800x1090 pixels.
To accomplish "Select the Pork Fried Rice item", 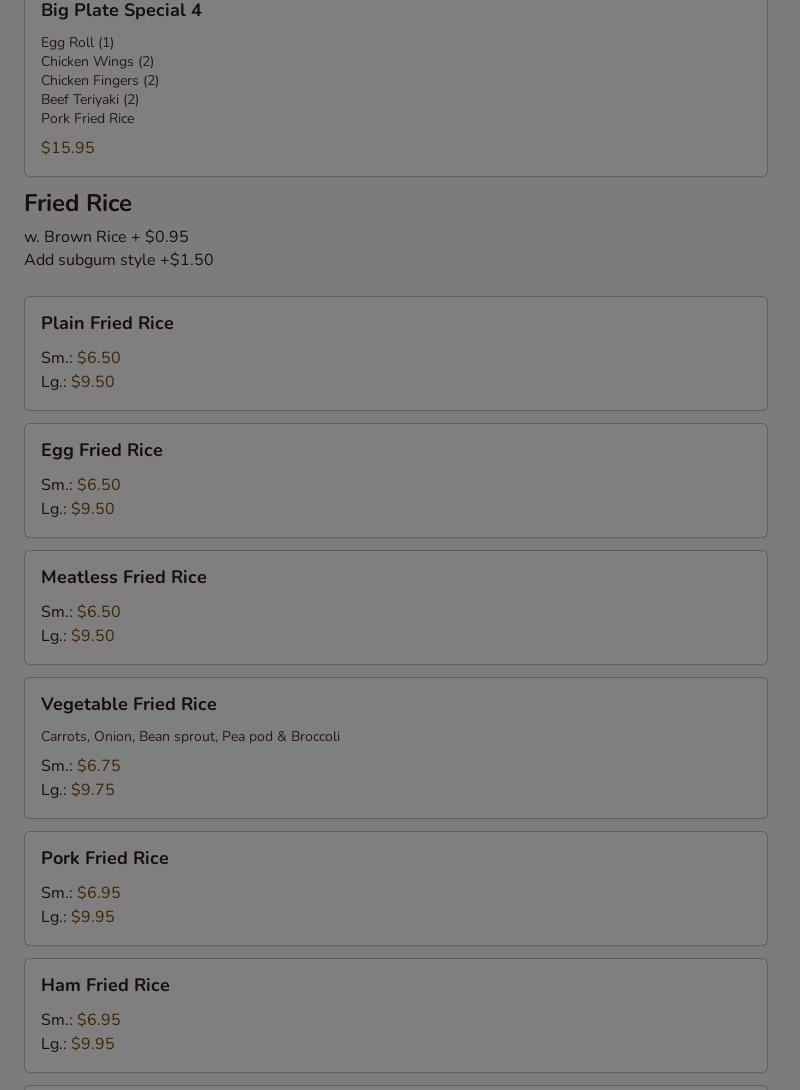I will pos(105,858).
